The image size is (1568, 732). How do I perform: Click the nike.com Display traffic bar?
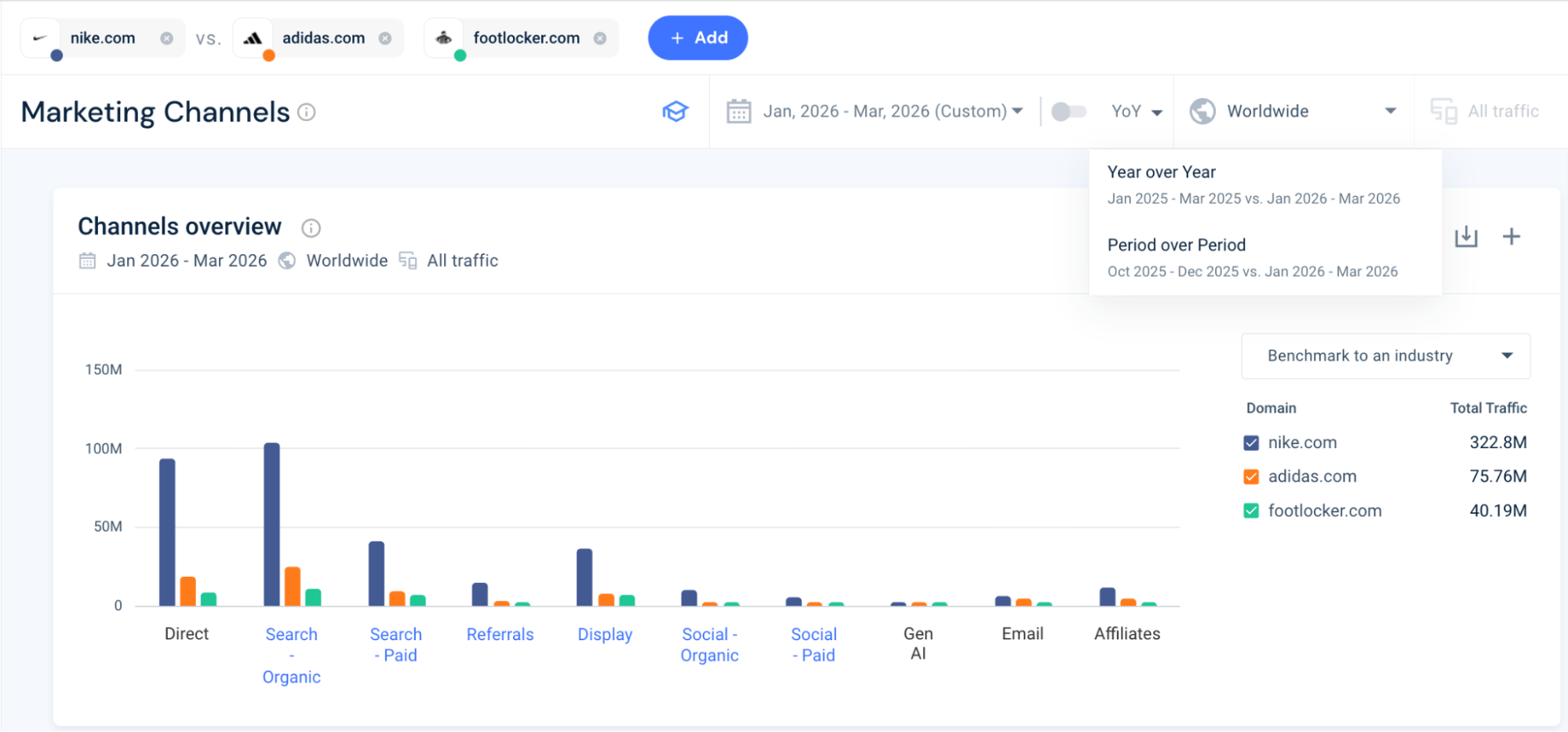584,577
